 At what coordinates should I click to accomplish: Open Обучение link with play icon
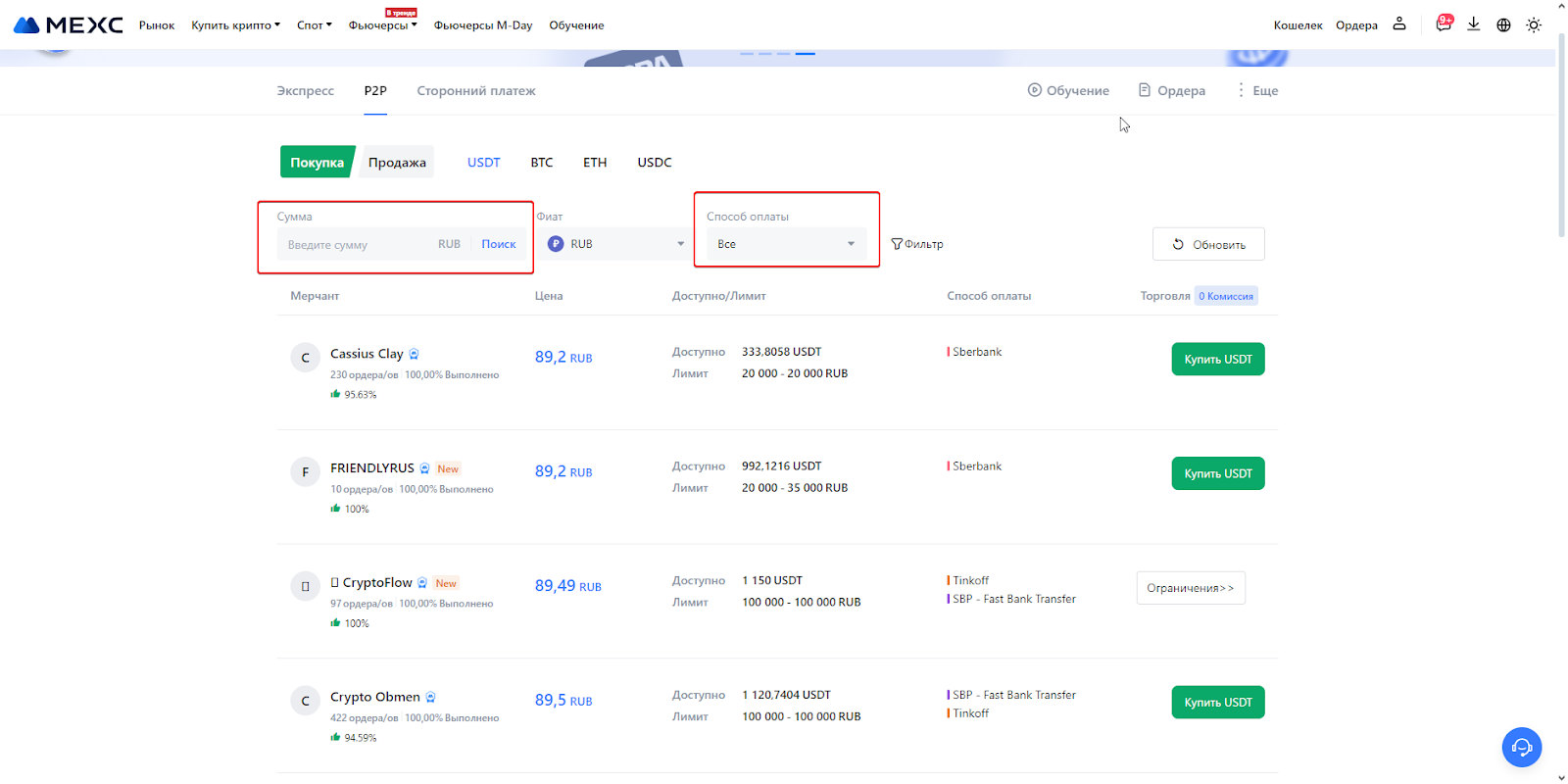click(1068, 90)
